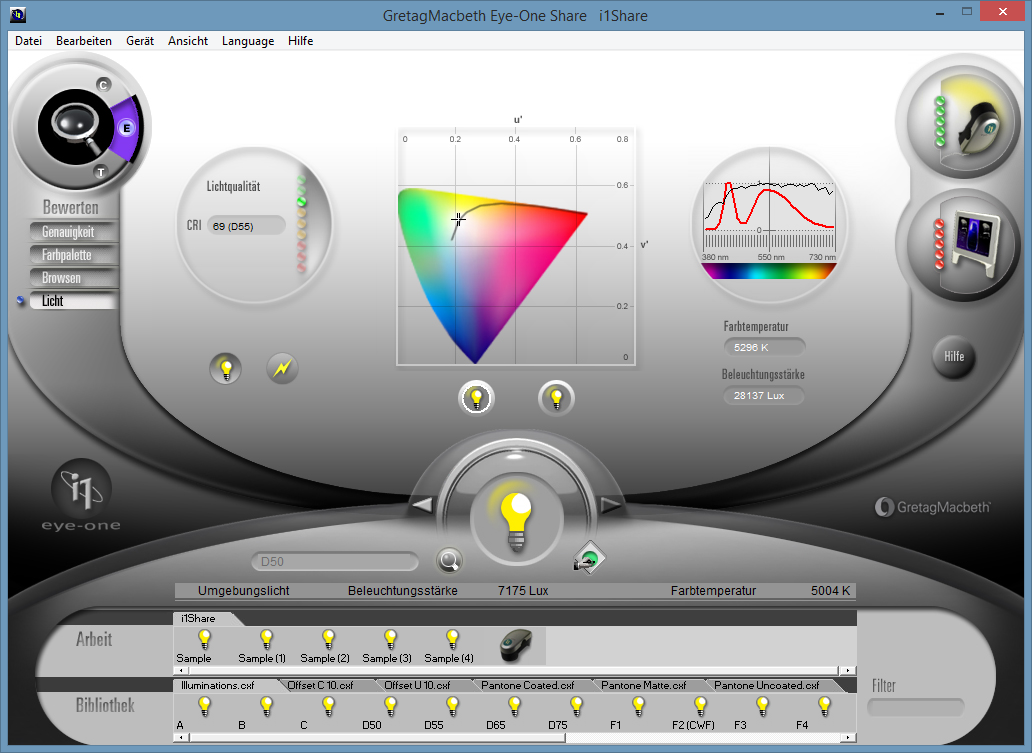Select illuminant A bulb in library

pos(204,706)
